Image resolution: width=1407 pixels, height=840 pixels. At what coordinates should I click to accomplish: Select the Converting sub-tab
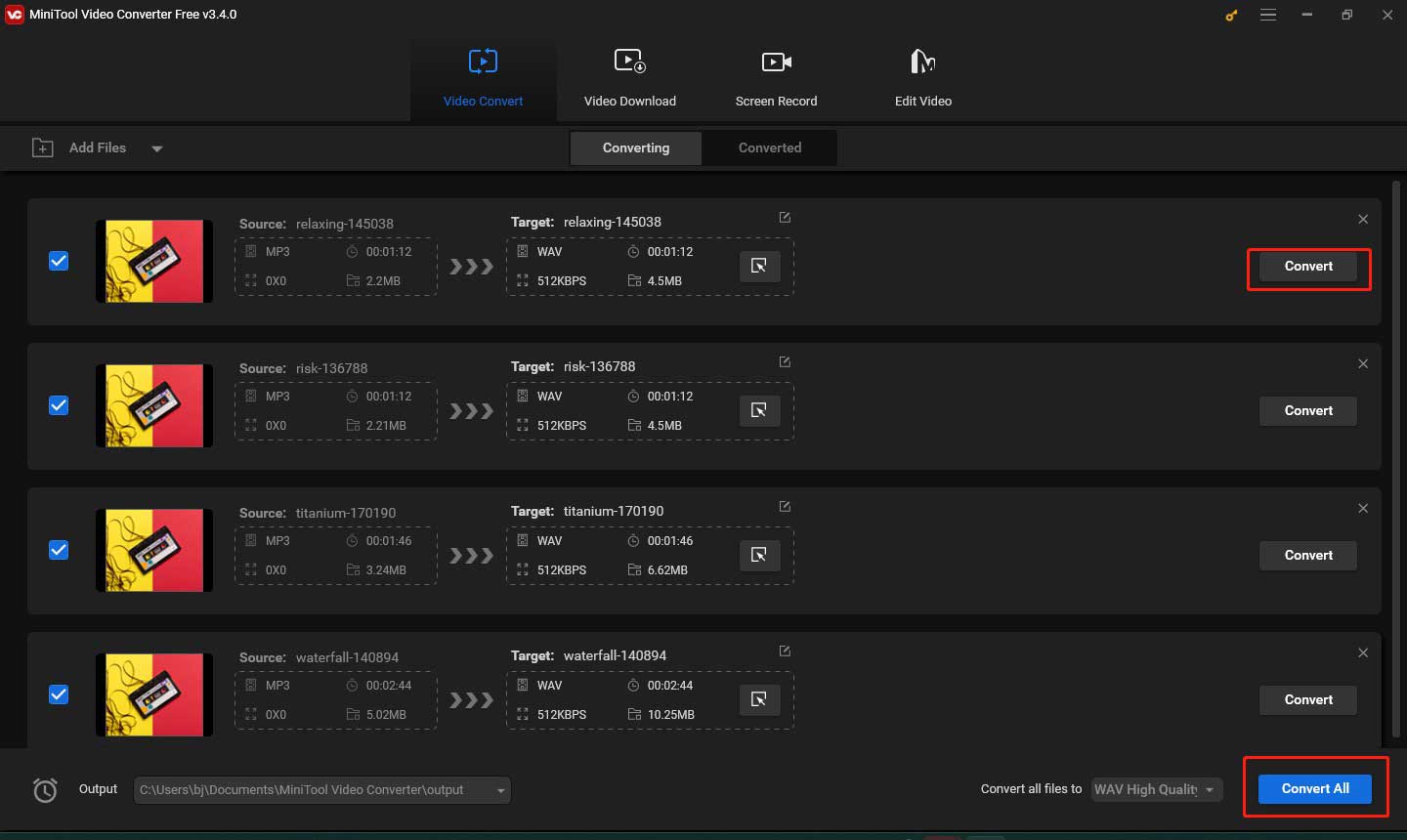coord(636,147)
